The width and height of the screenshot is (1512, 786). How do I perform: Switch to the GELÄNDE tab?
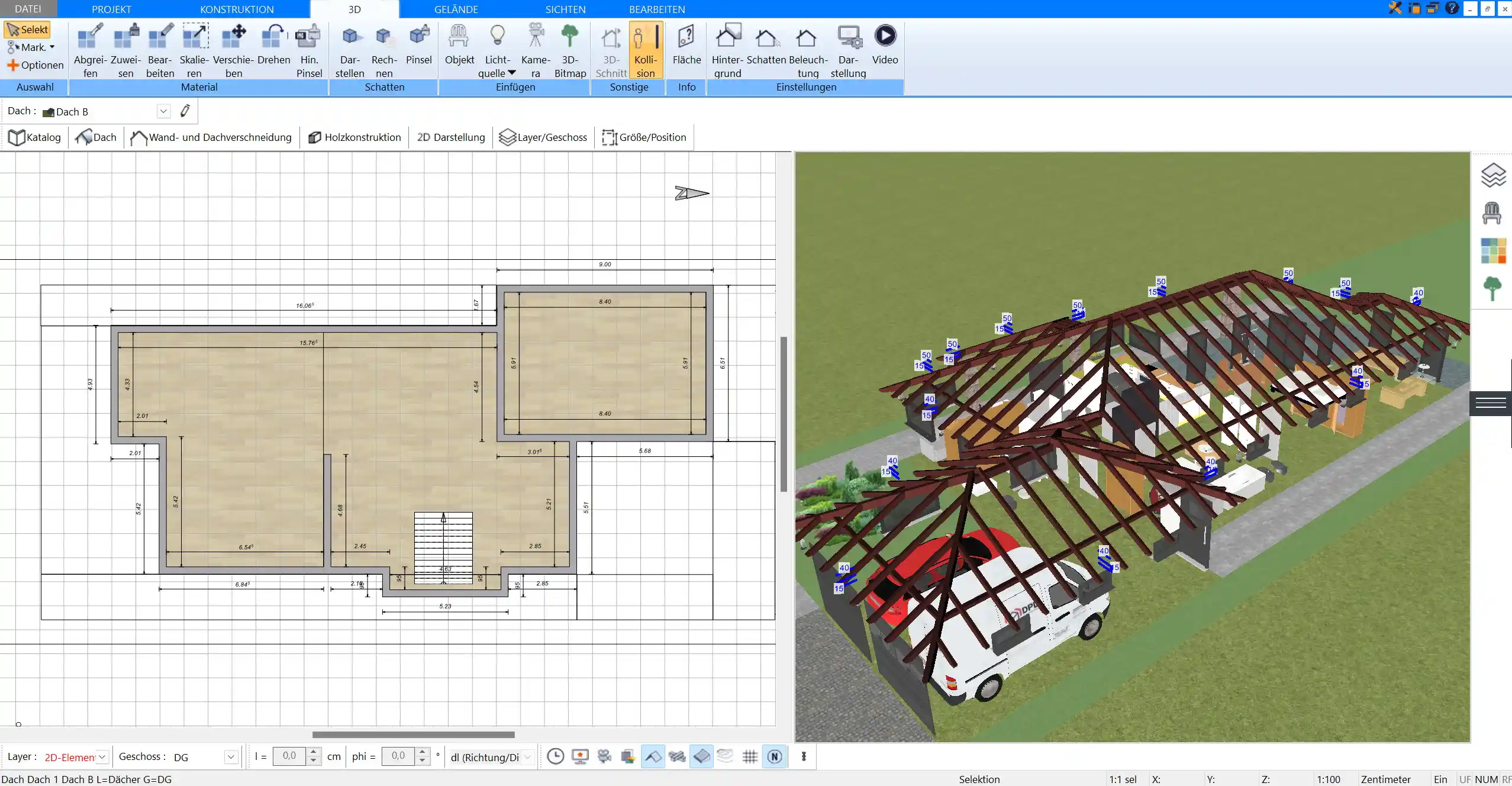pyautogui.click(x=456, y=9)
